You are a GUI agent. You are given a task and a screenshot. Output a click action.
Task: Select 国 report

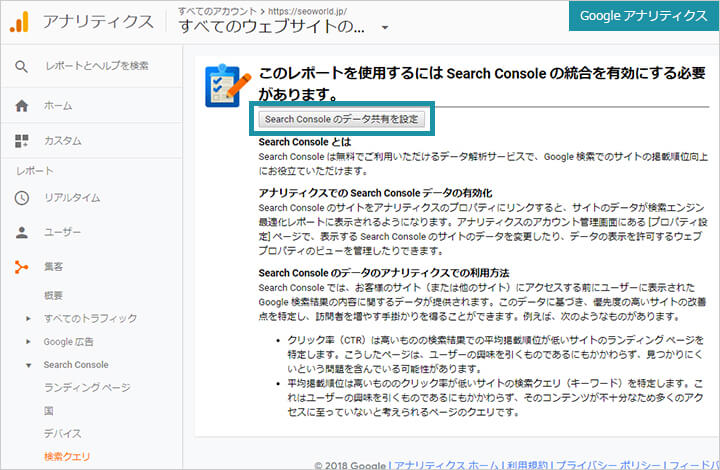pyautogui.click(x=49, y=411)
